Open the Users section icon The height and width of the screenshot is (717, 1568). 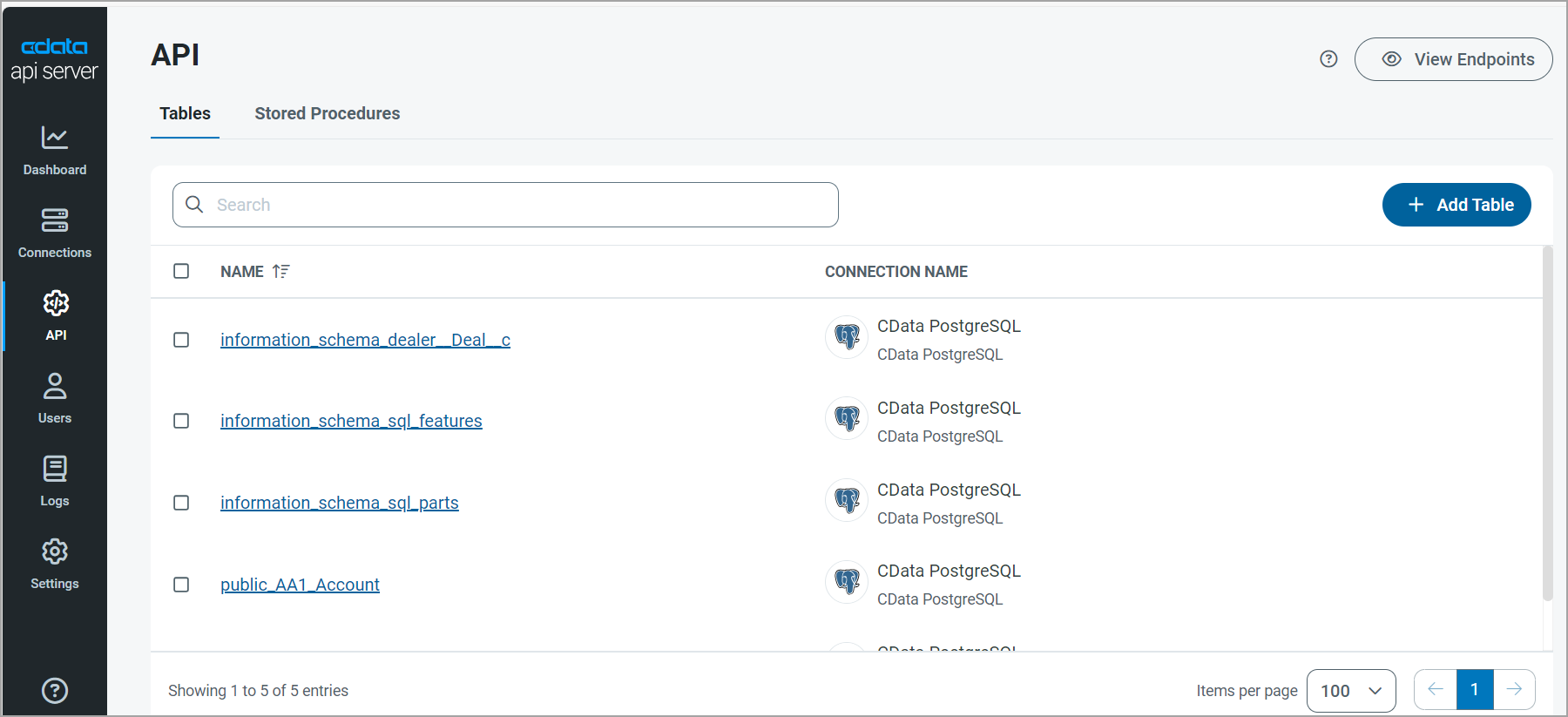[54, 386]
